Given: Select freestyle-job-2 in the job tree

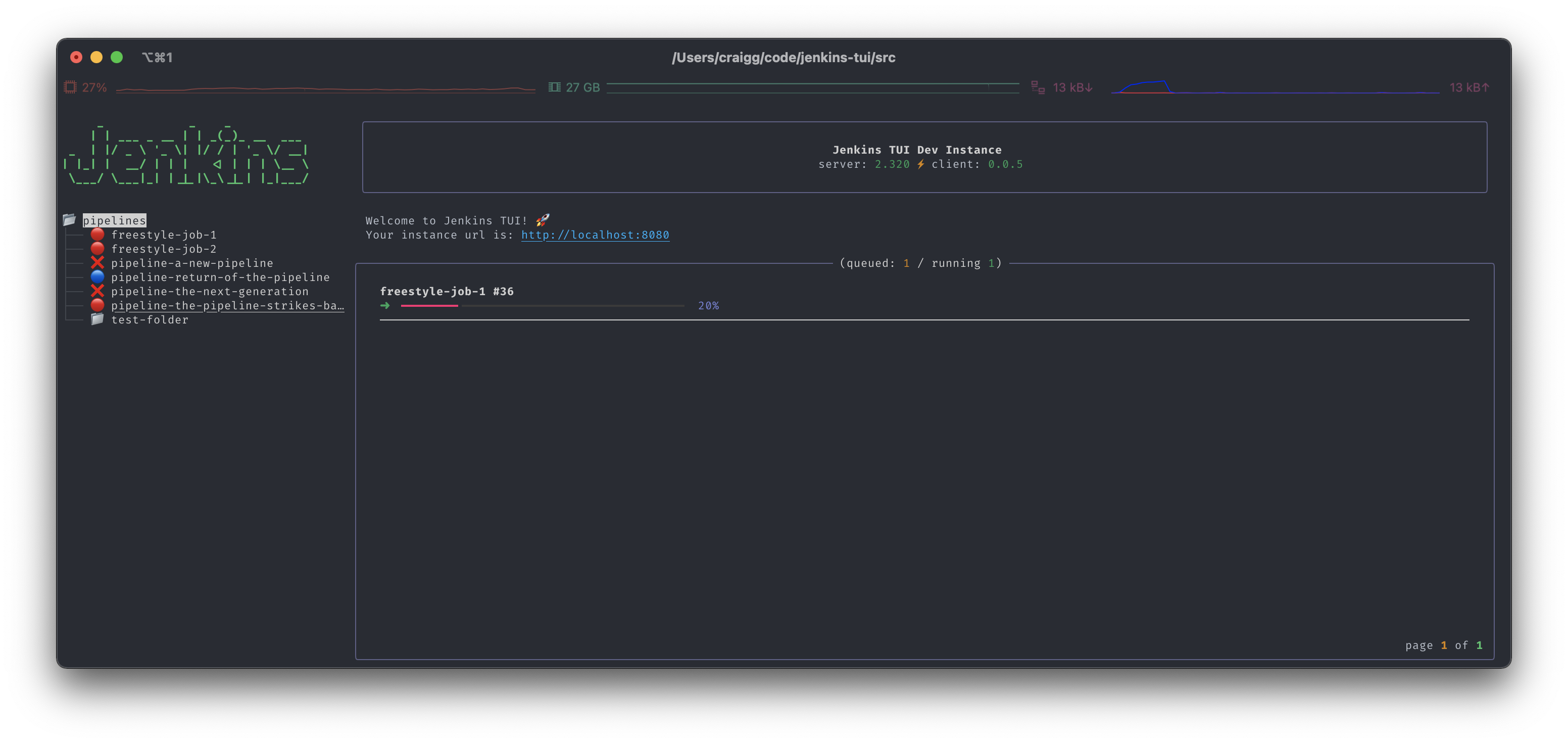Looking at the screenshot, I should pyautogui.click(x=164, y=249).
